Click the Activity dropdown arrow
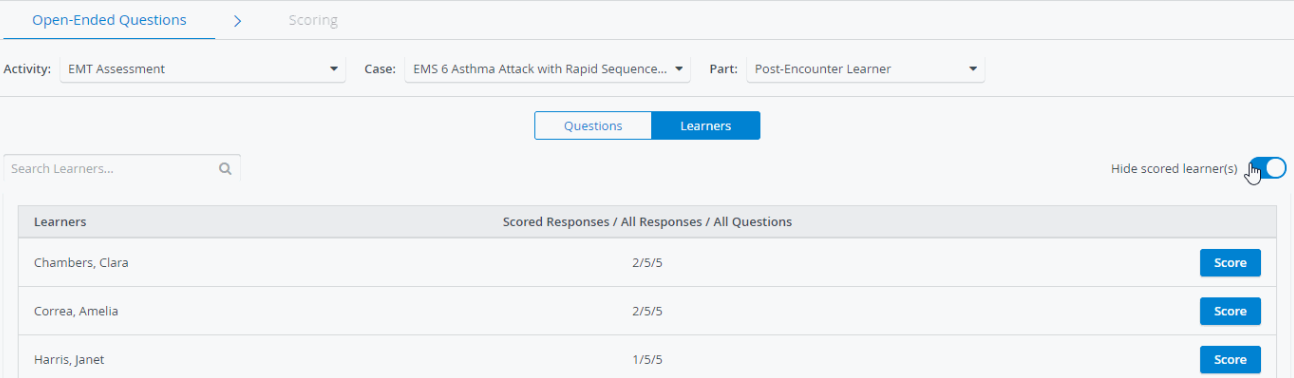Viewport: 1294px width, 378px height. click(333, 69)
